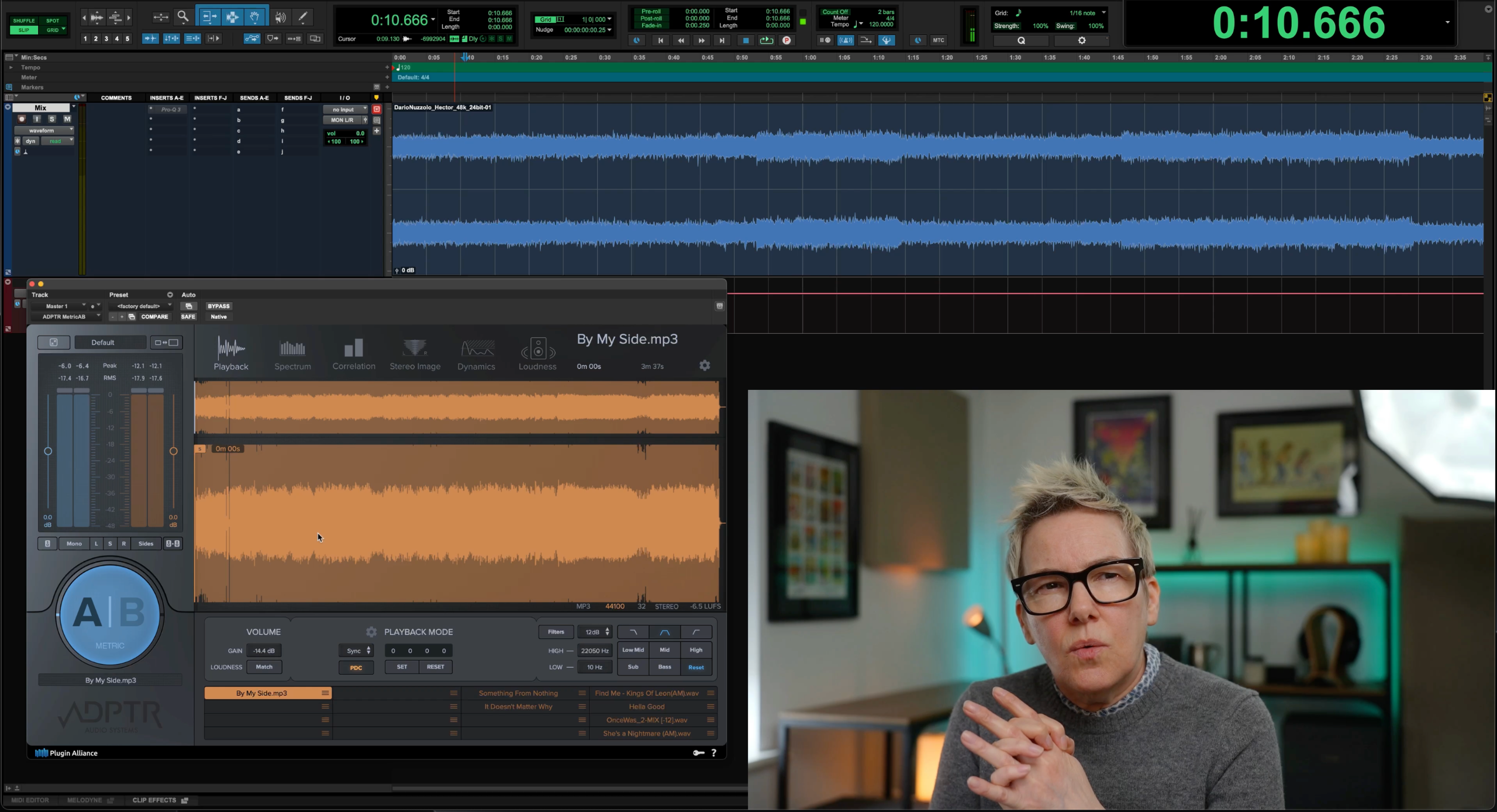
Task: Click the large A|B switch button
Action: 110,613
